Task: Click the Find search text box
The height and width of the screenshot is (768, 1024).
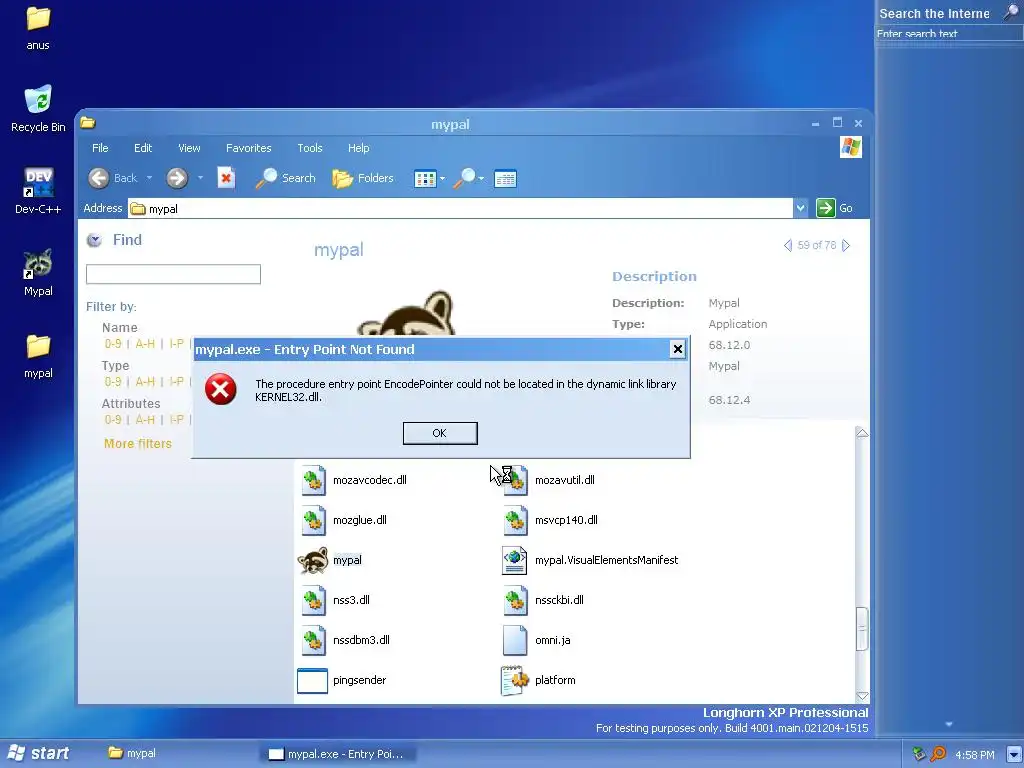Action: tap(173, 274)
